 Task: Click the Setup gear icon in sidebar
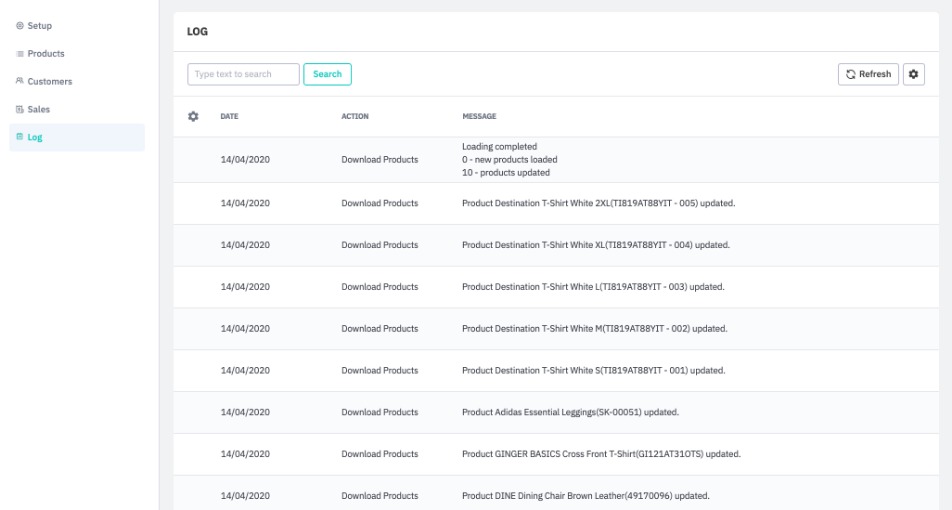16,25
